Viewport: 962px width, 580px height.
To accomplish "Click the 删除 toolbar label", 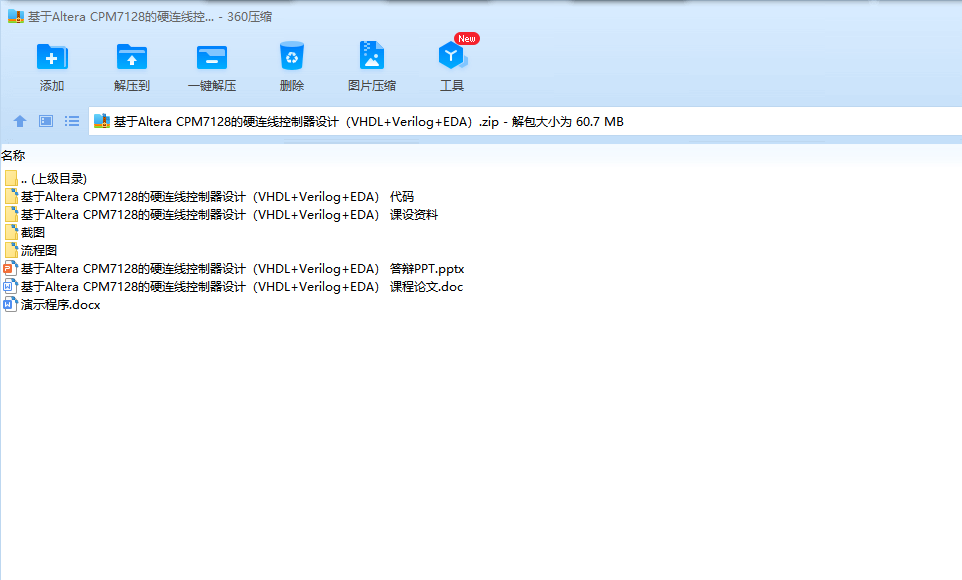I will pos(292,86).
